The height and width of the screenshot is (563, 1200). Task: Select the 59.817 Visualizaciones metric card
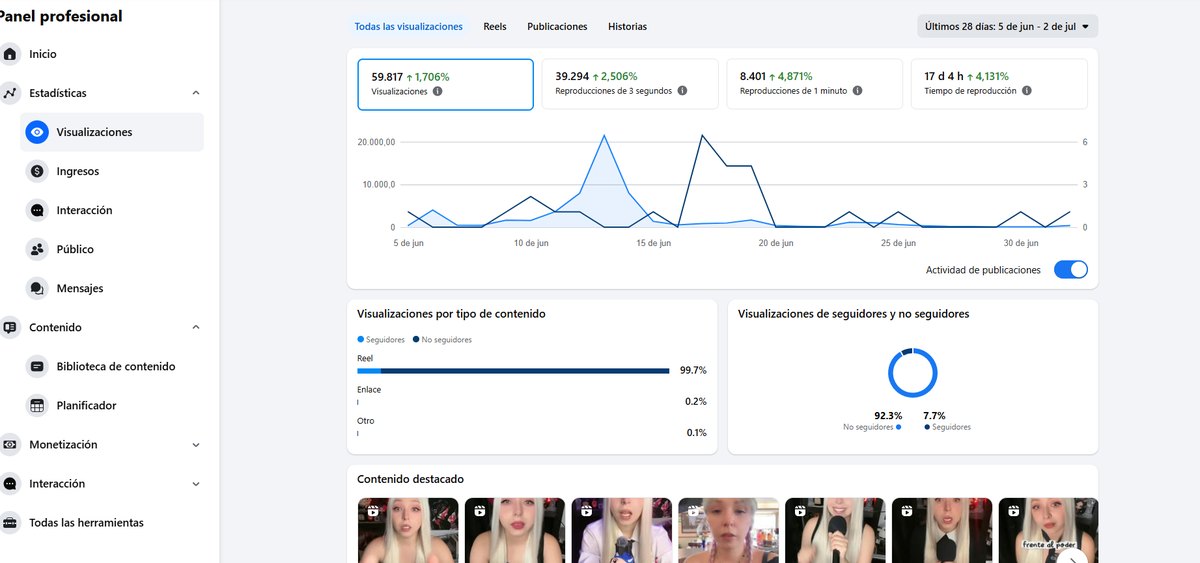click(x=445, y=84)
